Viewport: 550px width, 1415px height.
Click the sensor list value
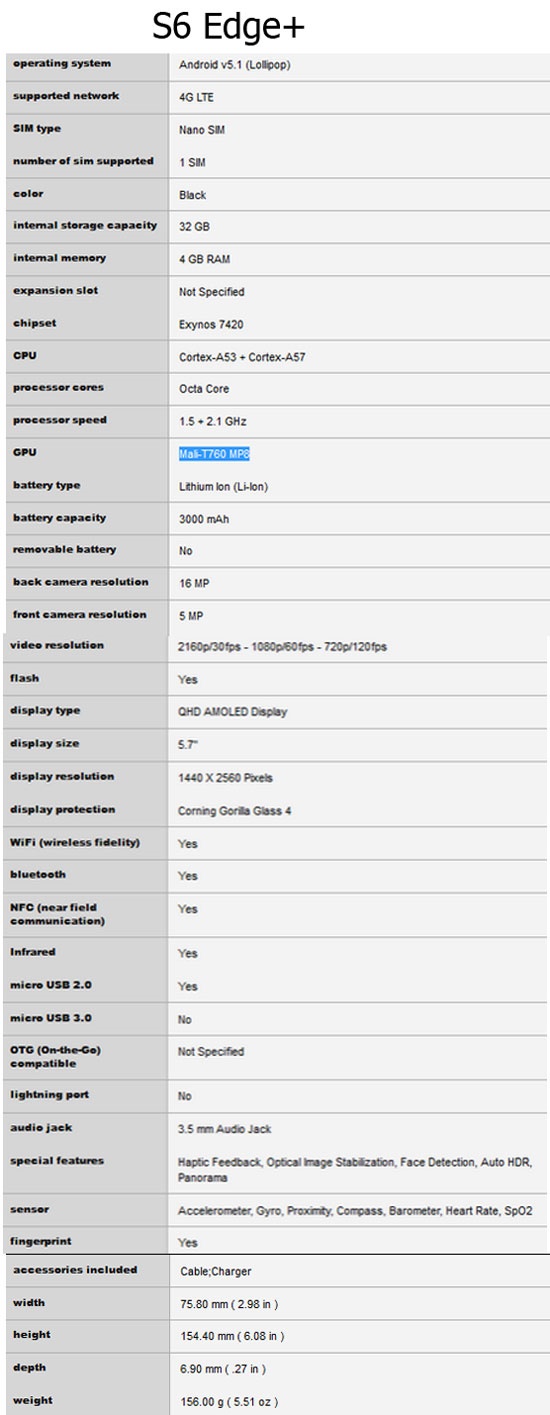355,1211
